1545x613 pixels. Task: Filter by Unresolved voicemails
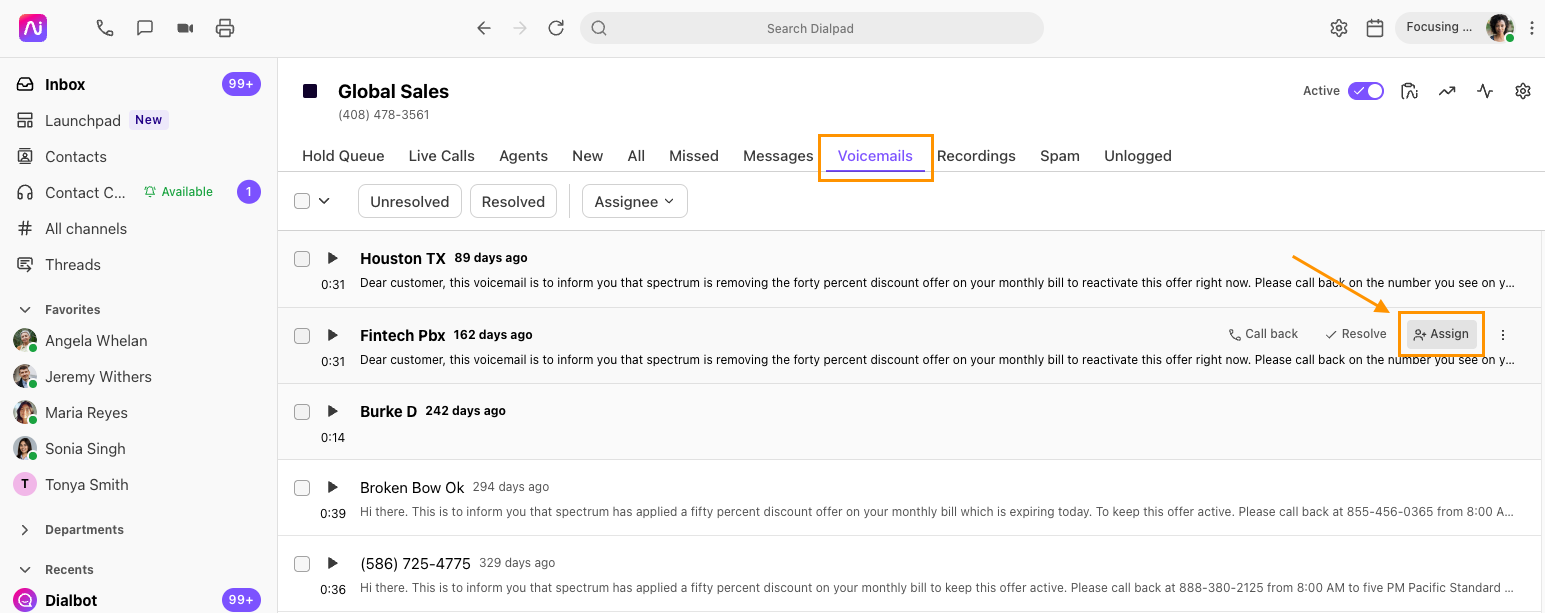tap(410, 201)
